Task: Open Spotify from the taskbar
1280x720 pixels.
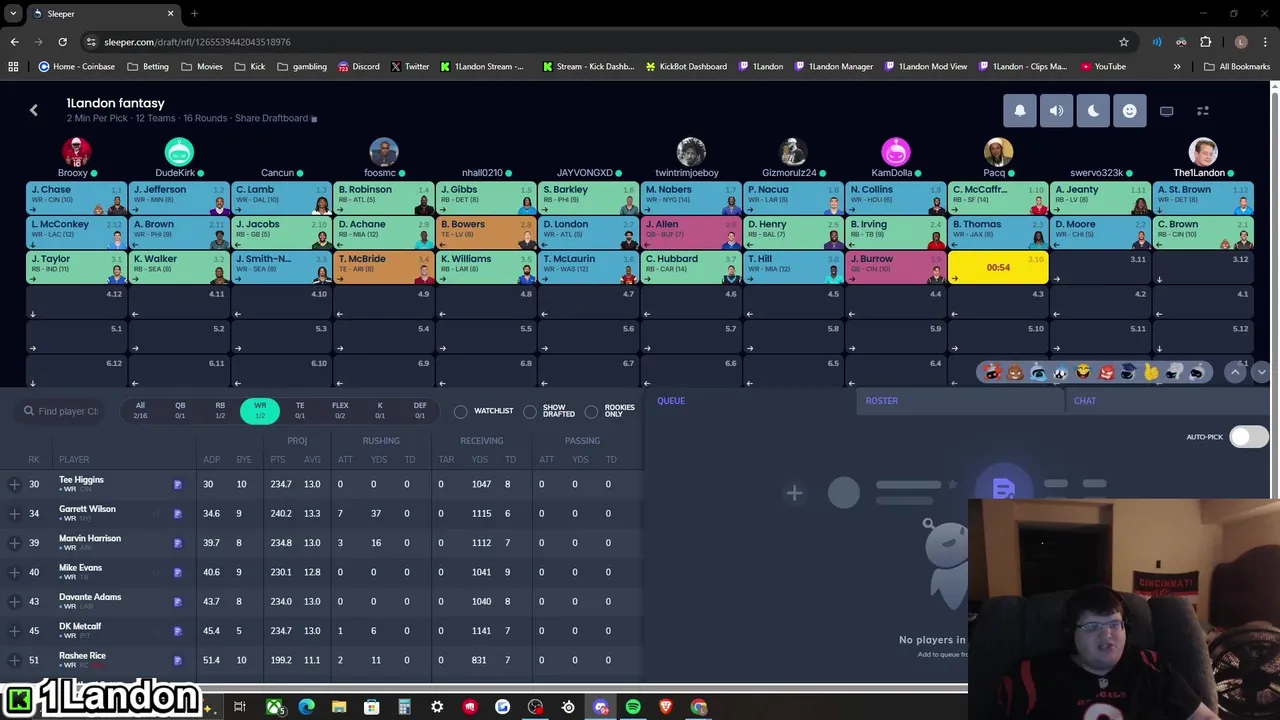Action: (x=633, y=707)
